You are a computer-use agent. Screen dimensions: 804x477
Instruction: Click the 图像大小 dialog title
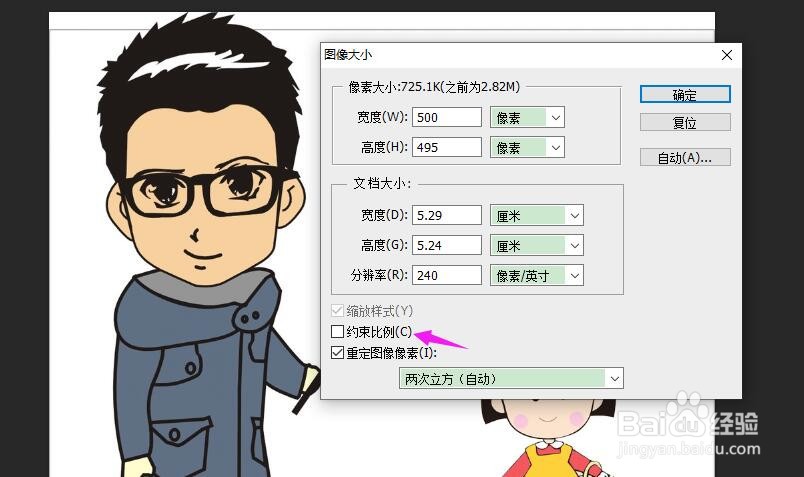[x=348, y=54]
